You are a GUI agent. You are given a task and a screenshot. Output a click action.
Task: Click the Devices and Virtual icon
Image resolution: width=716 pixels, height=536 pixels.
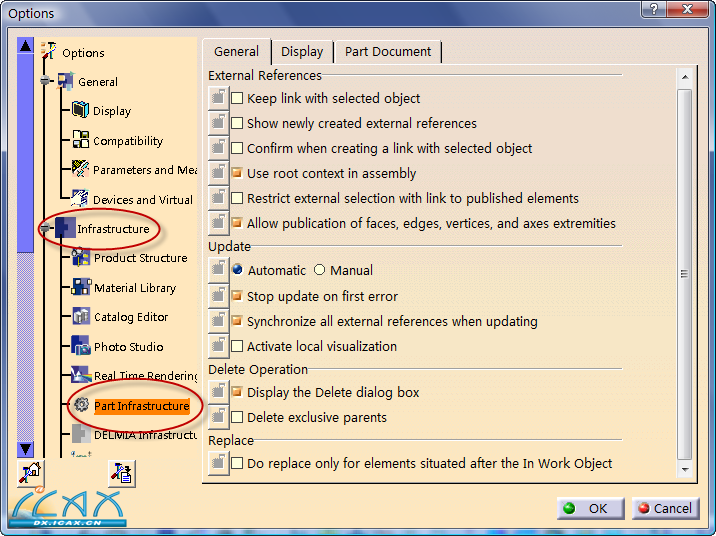(80, 198)
